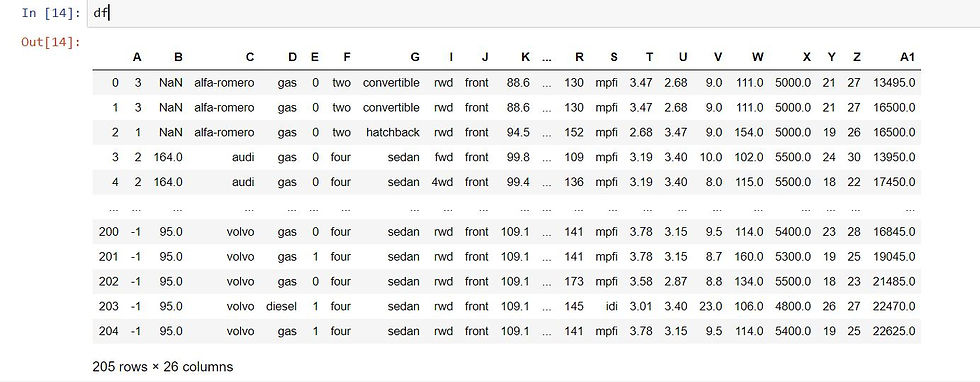Click the diesel cell in row 203
Screen dimensions: 980x382
(281, 306)
